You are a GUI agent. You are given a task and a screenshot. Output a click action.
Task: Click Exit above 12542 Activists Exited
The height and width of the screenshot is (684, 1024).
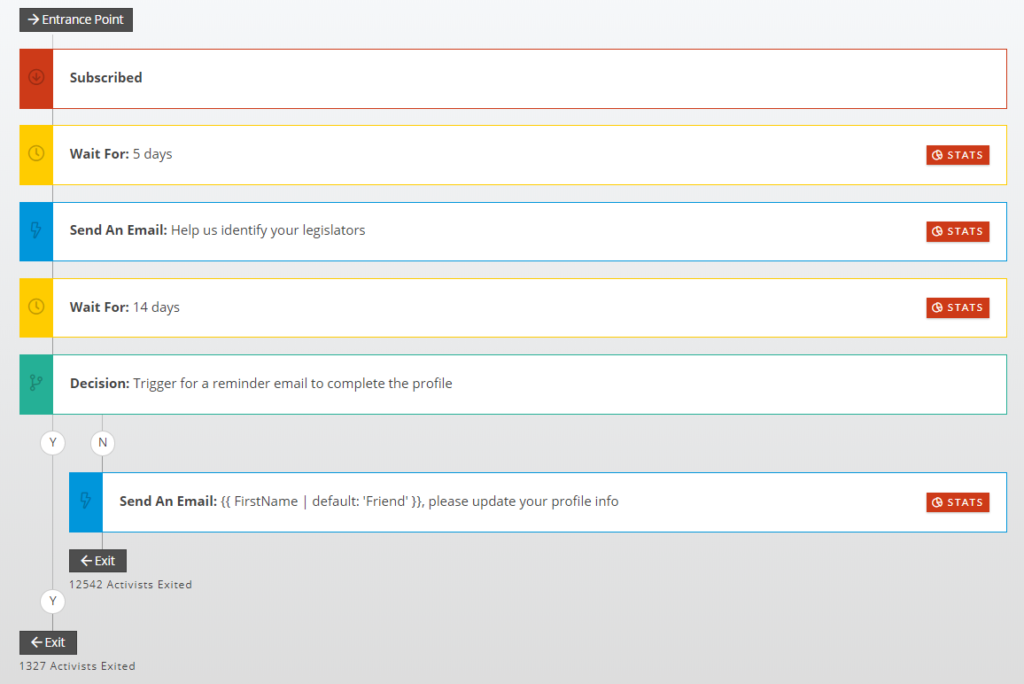pyautogui.click(x=98, y=561)
